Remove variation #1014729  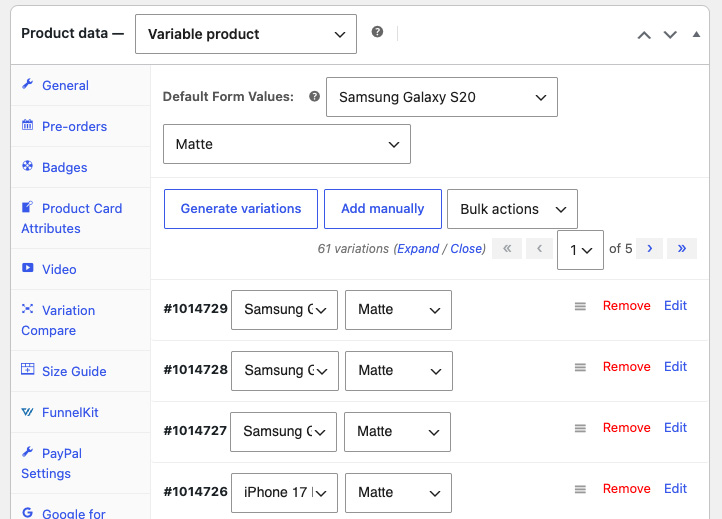pyautogui.click(x=627, y=306)
